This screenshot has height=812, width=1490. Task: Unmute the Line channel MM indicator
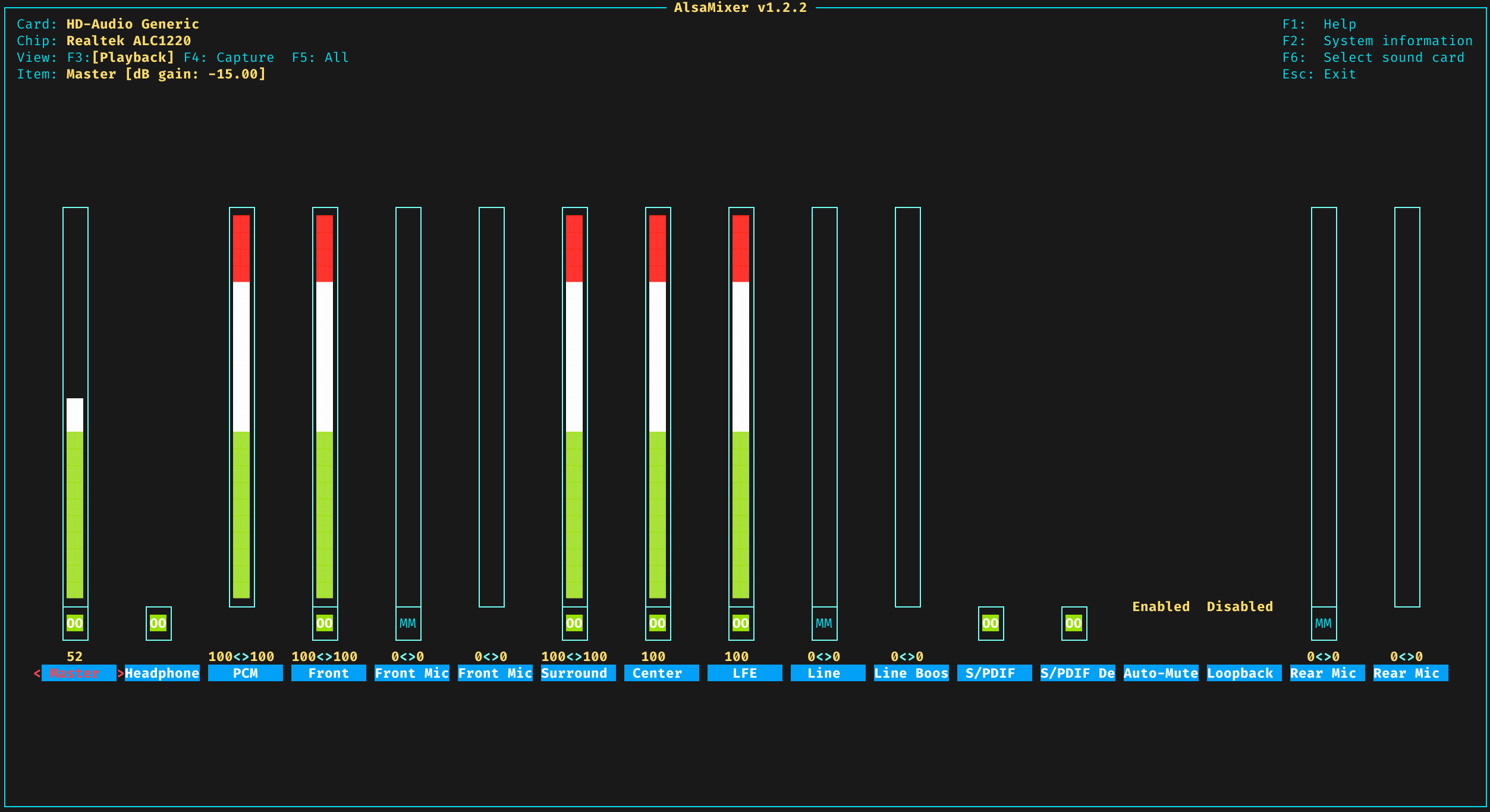[x=824, y=623]
